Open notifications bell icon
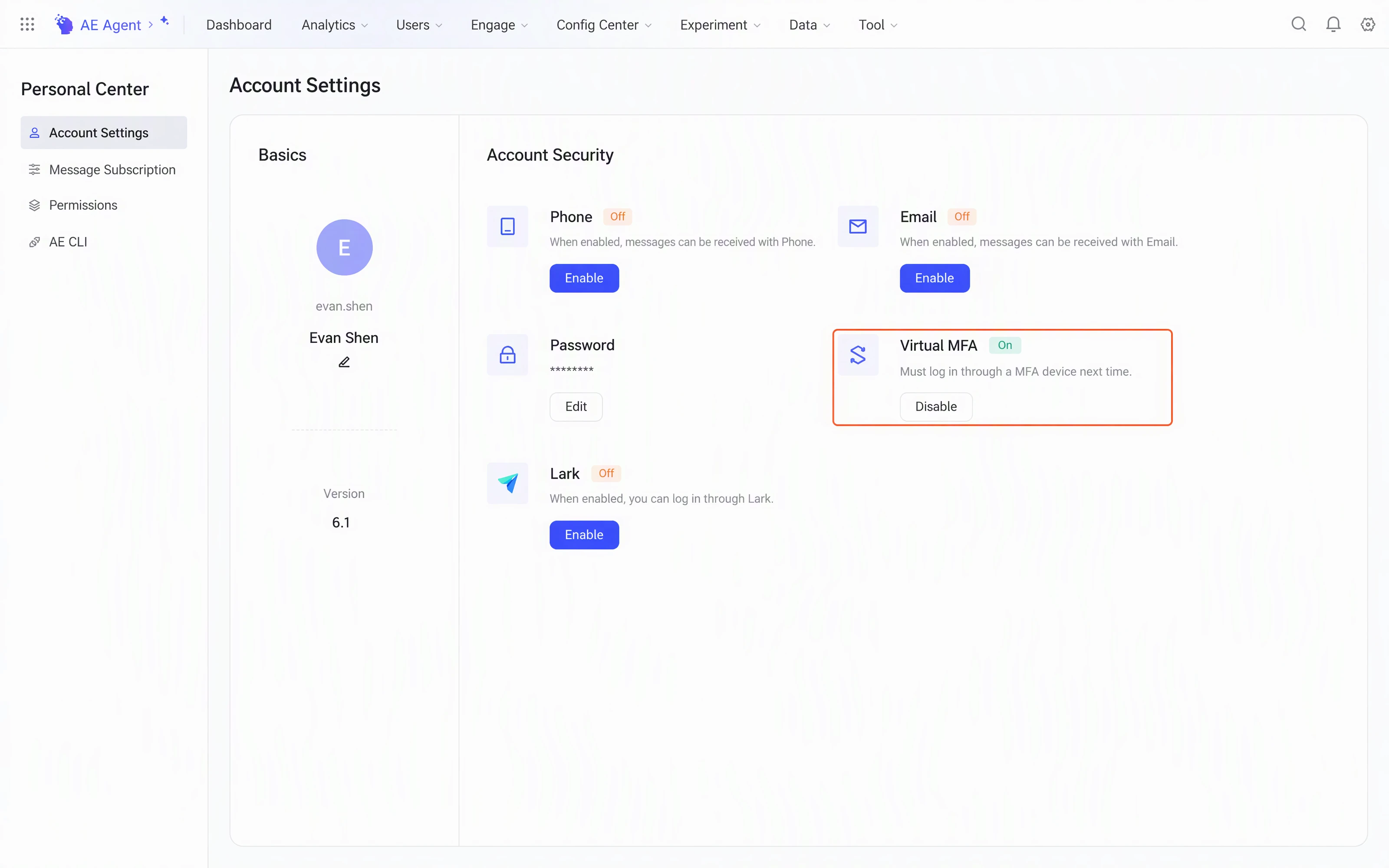 [1333, 24]
